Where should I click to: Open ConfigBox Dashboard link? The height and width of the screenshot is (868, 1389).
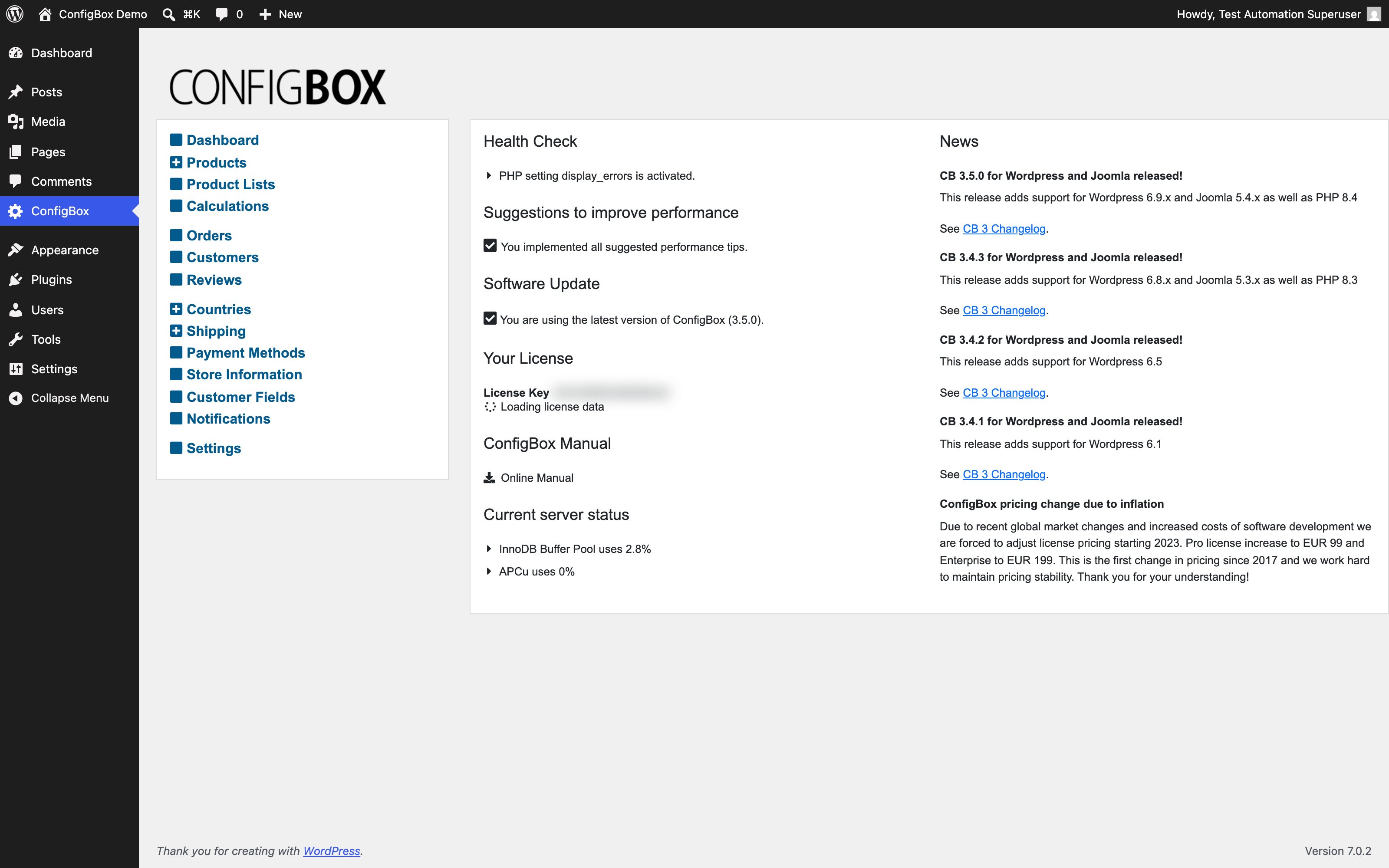223,140
